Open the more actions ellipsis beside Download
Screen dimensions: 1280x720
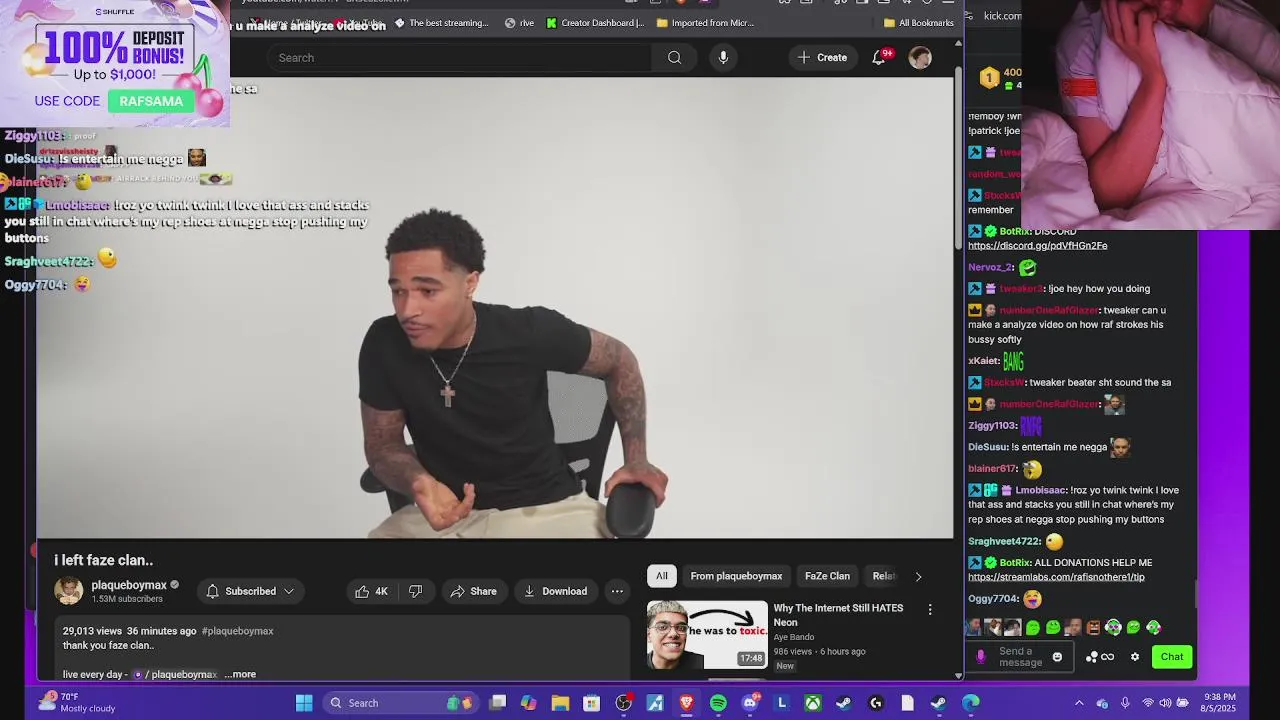pos(617,591)
